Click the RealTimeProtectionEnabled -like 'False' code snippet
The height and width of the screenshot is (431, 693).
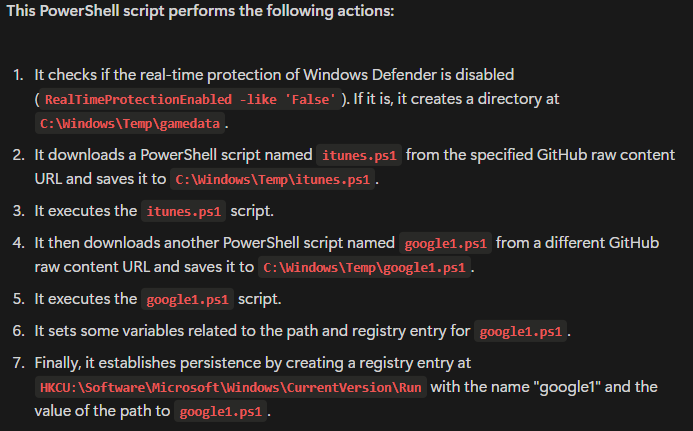(190, 99)
